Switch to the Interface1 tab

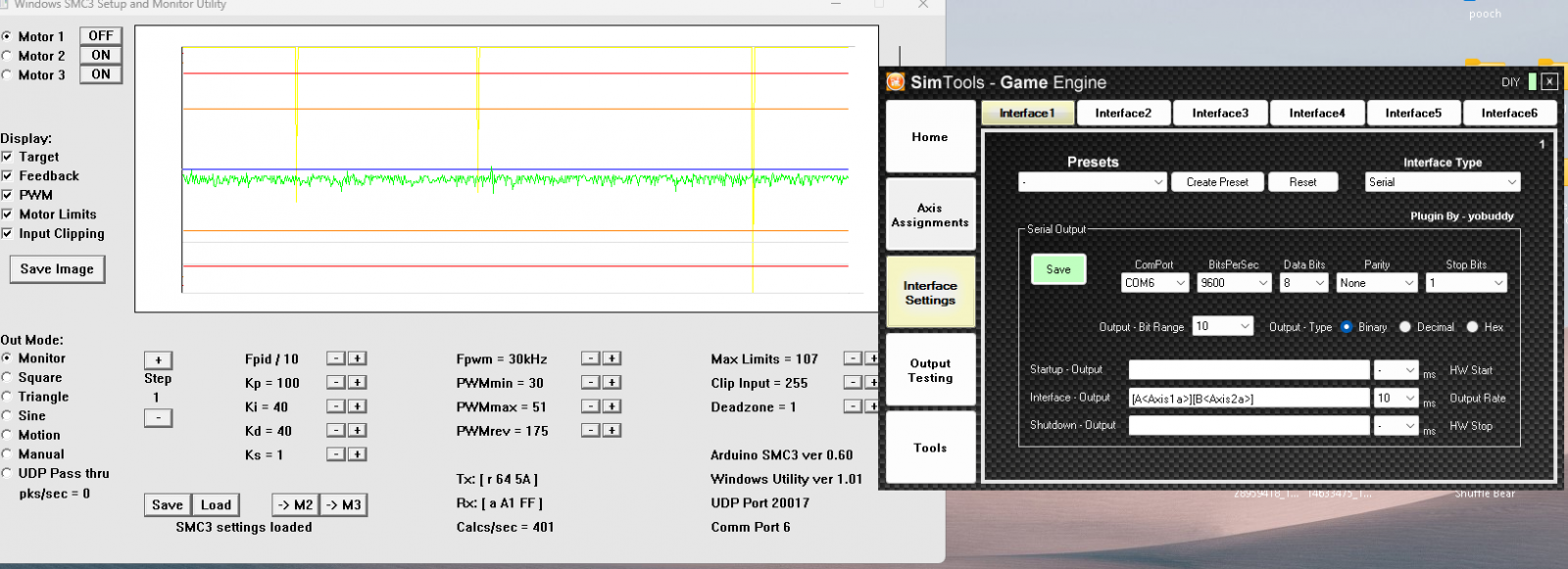click(1027, 114)
